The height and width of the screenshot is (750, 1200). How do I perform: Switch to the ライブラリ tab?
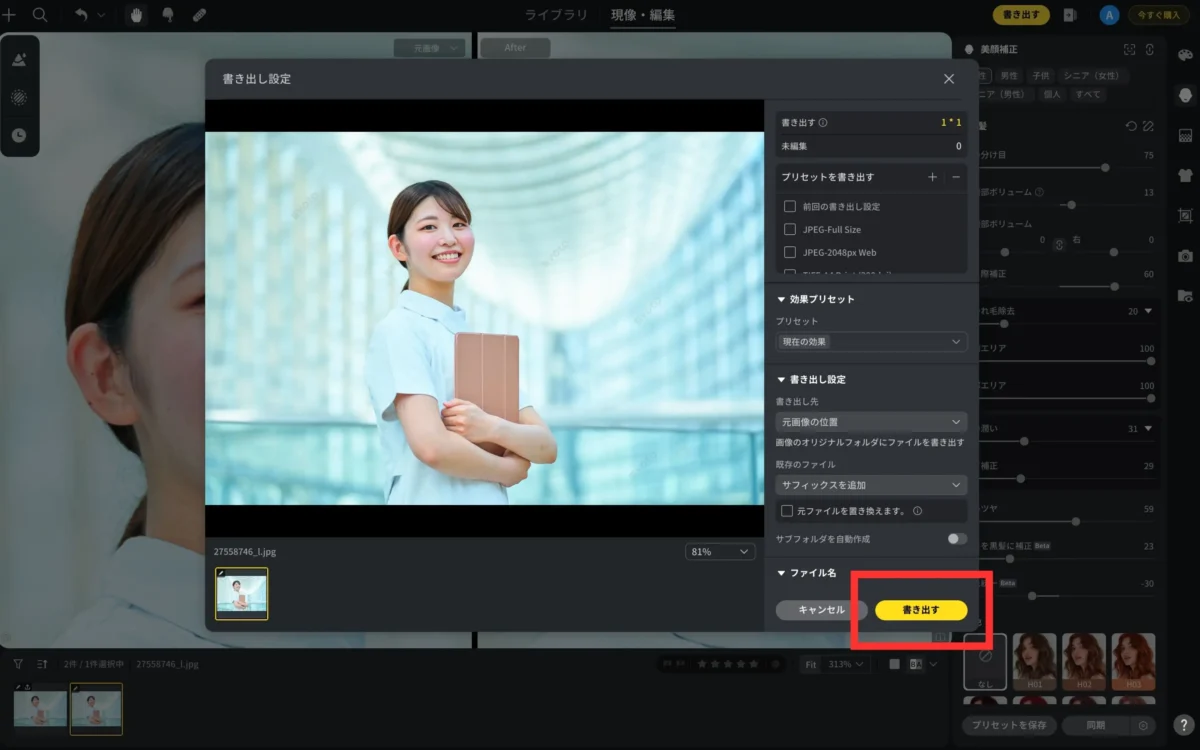point(557,15)
